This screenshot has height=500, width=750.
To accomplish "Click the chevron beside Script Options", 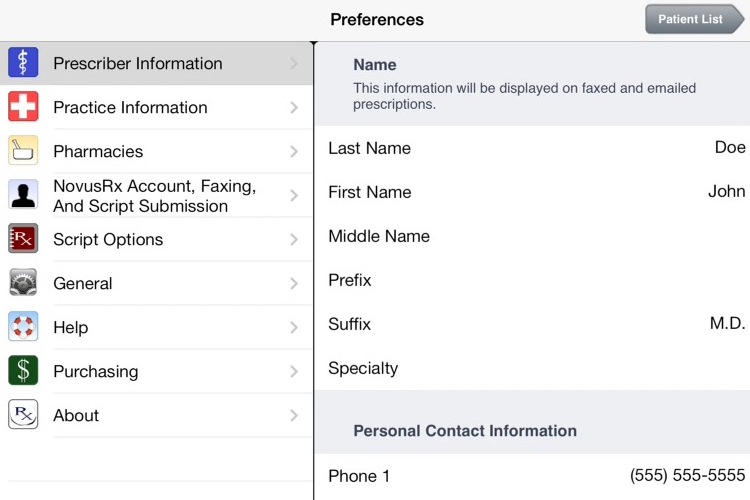I will [294, 239].
